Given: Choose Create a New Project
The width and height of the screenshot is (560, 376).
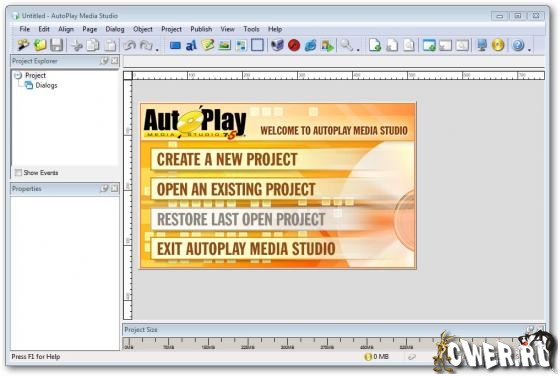Looking at the screenshot, I should coord(227,159).
